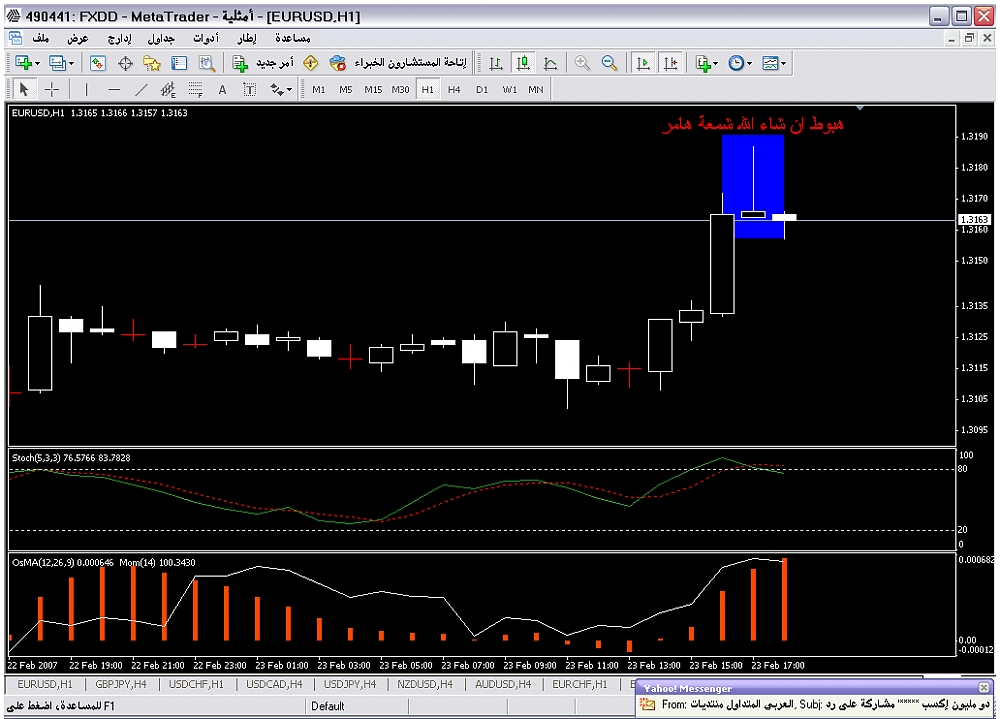Select the Crosshair tool
The image size is (1000, 719).
[53, 89]
